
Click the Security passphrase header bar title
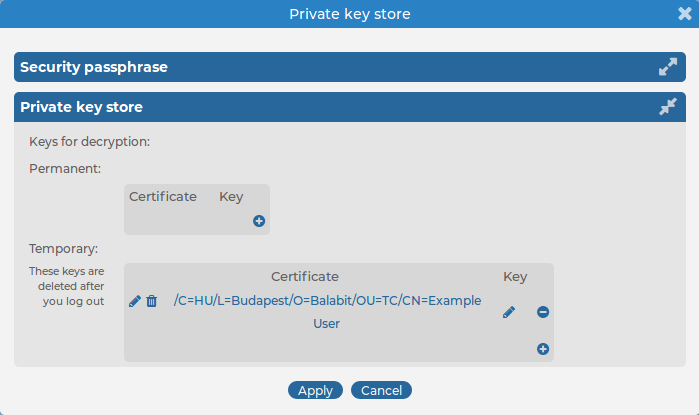pos(94,67)
